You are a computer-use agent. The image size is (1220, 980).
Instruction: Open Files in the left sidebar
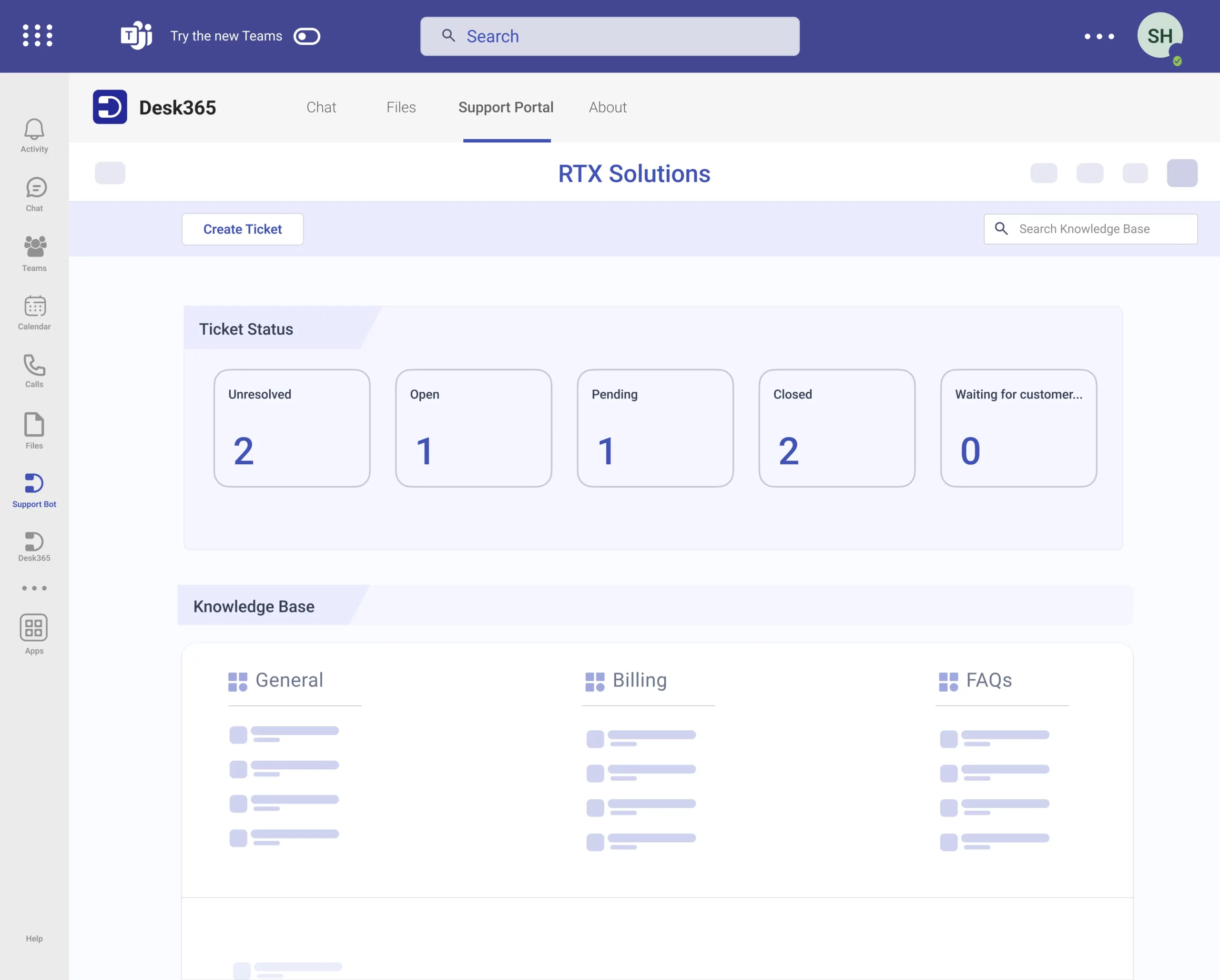tap(34, 430)
